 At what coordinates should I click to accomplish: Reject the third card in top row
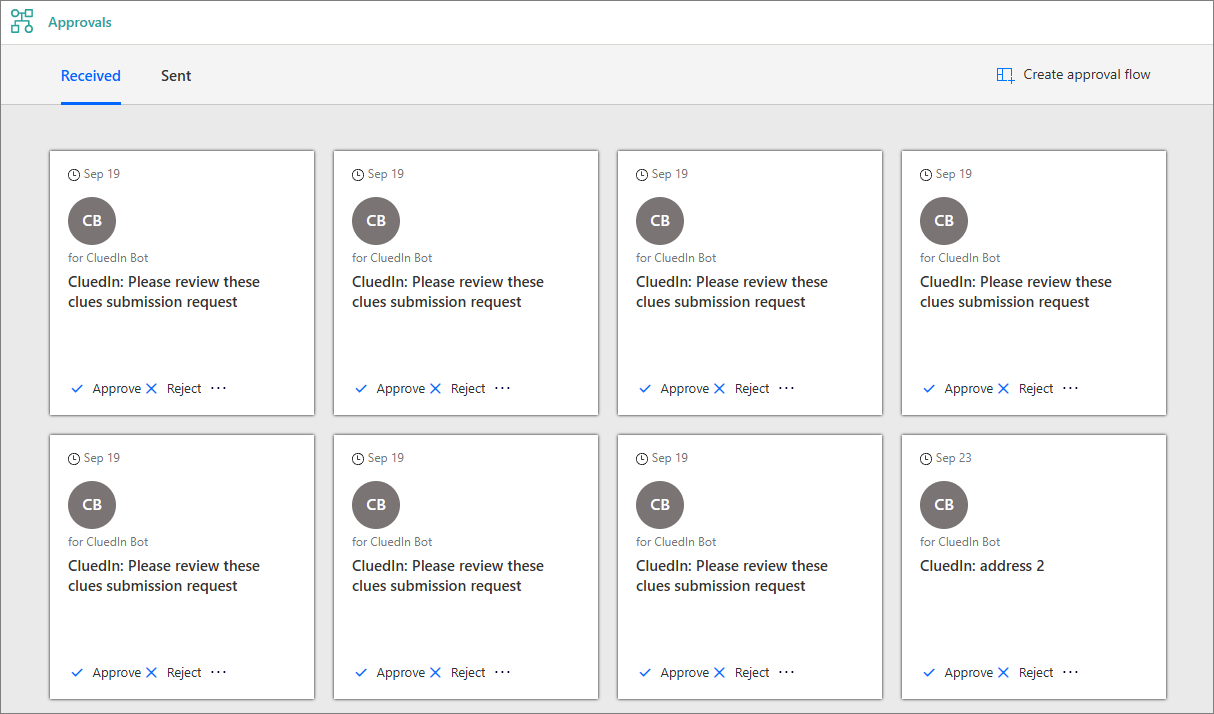742,389
